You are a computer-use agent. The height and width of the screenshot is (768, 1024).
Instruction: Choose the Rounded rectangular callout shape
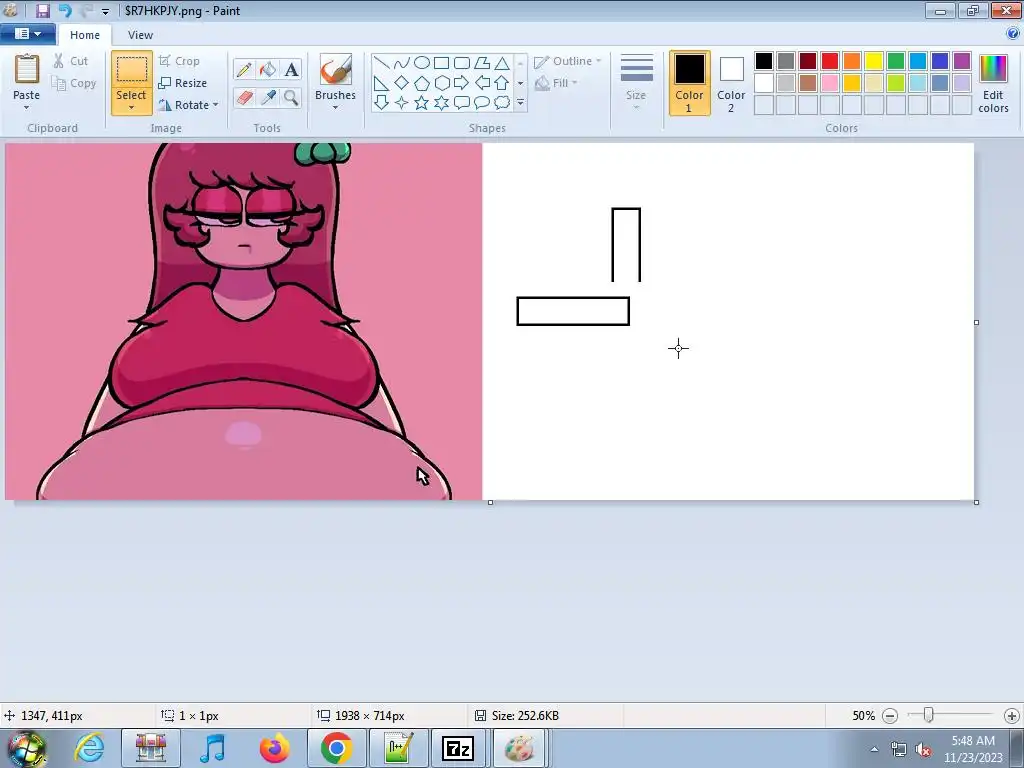point(462,103)
